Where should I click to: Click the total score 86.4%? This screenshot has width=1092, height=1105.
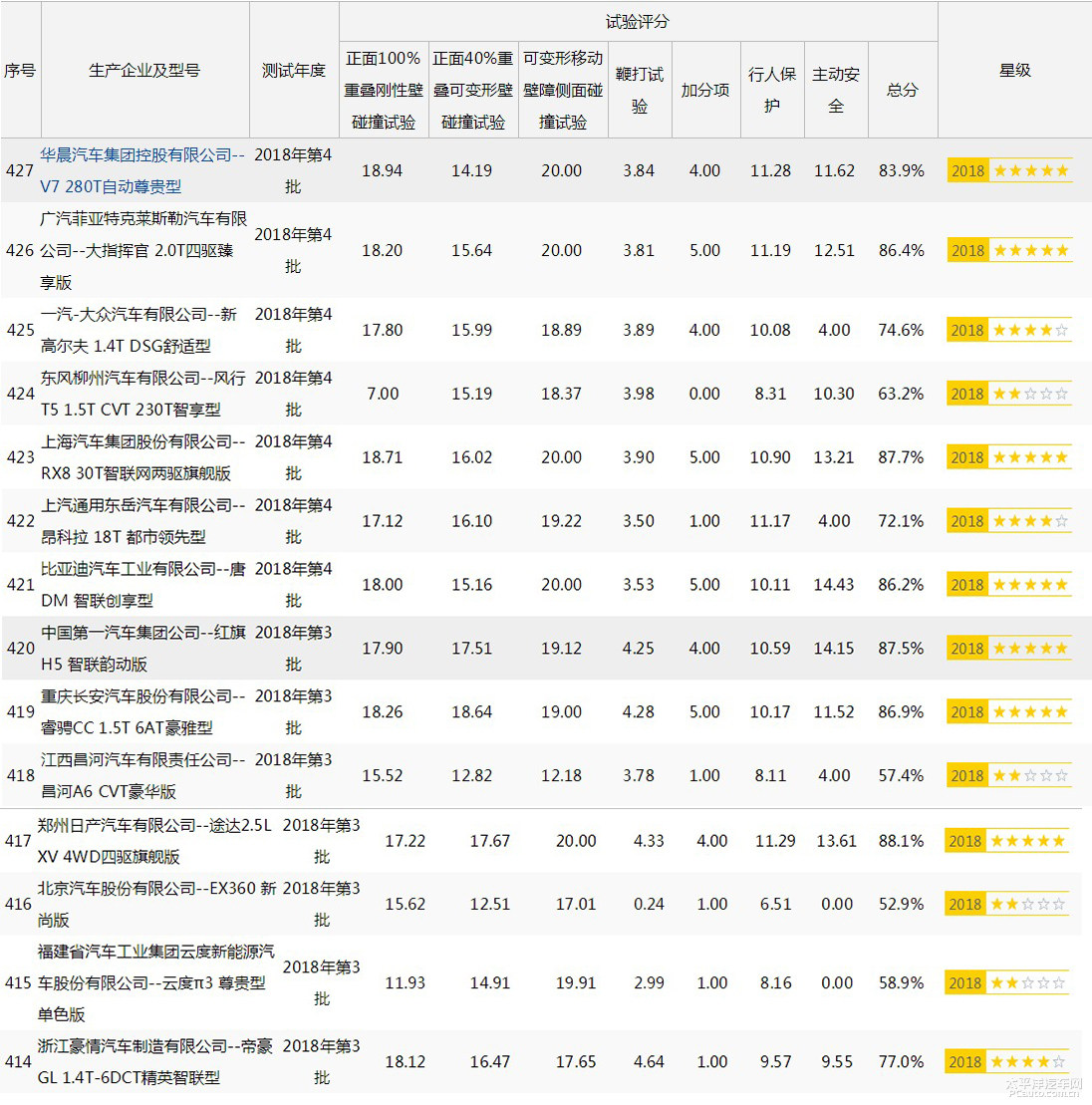tap(902, 250)
